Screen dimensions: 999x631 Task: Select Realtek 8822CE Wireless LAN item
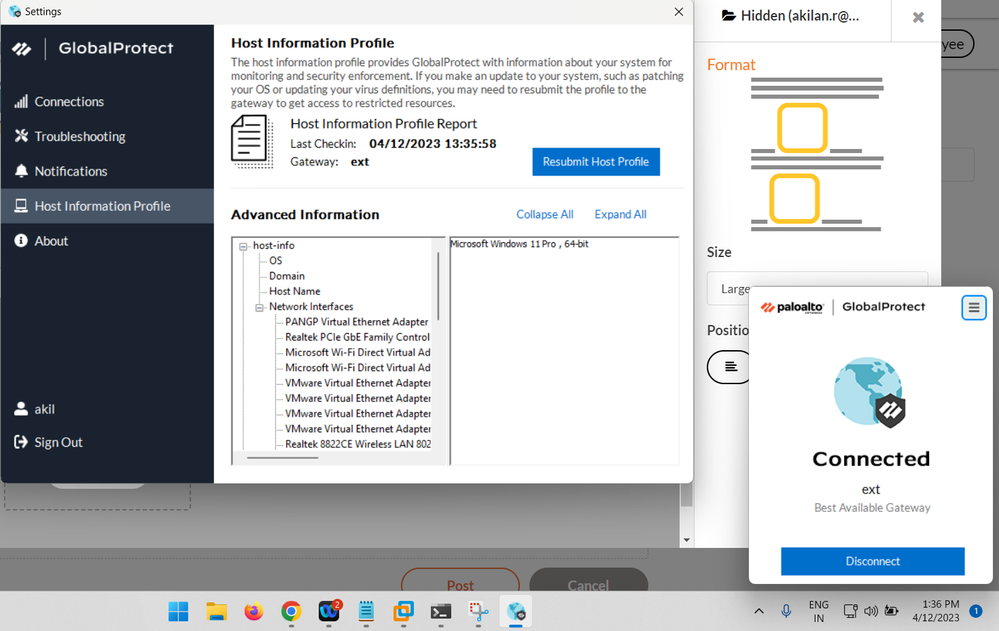(x=357, y=444)
